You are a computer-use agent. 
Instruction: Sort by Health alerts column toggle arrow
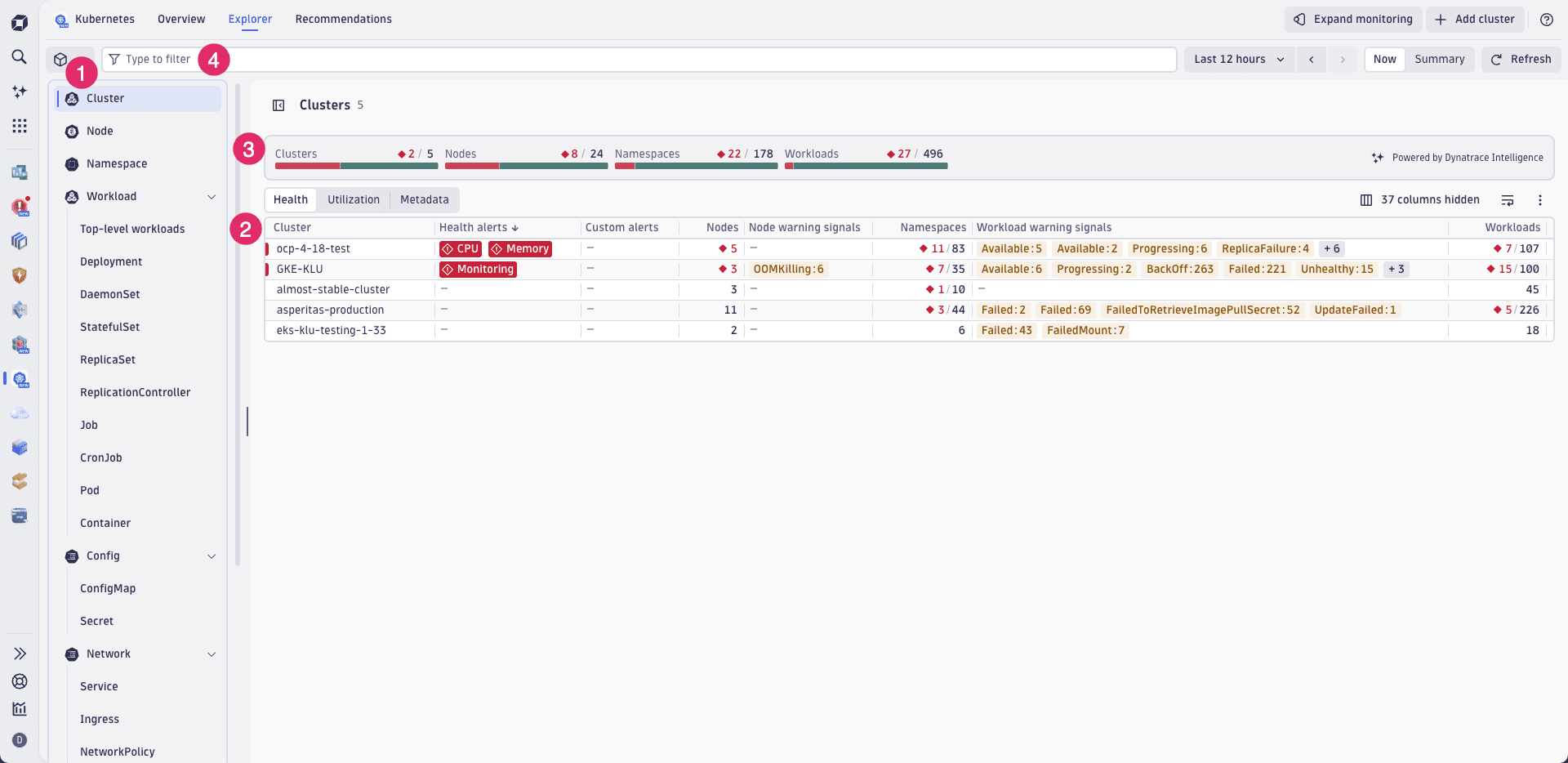pos(514,227)
